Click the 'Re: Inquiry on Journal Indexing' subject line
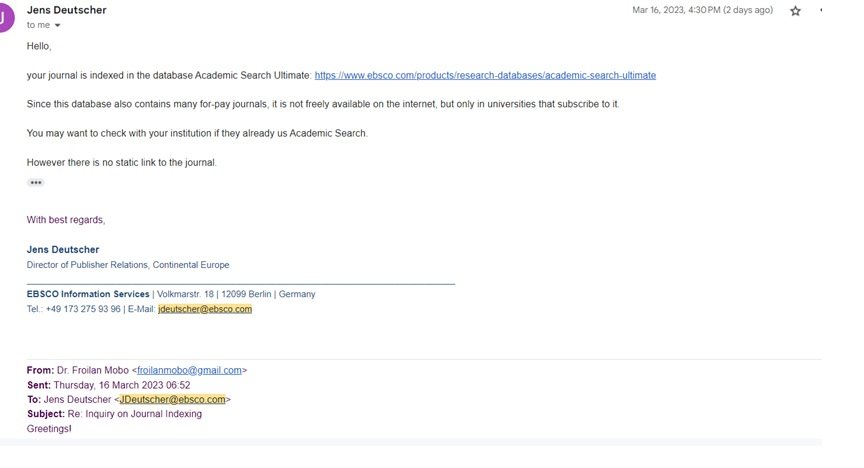The image size is (864, 468). tap(134, 413)
